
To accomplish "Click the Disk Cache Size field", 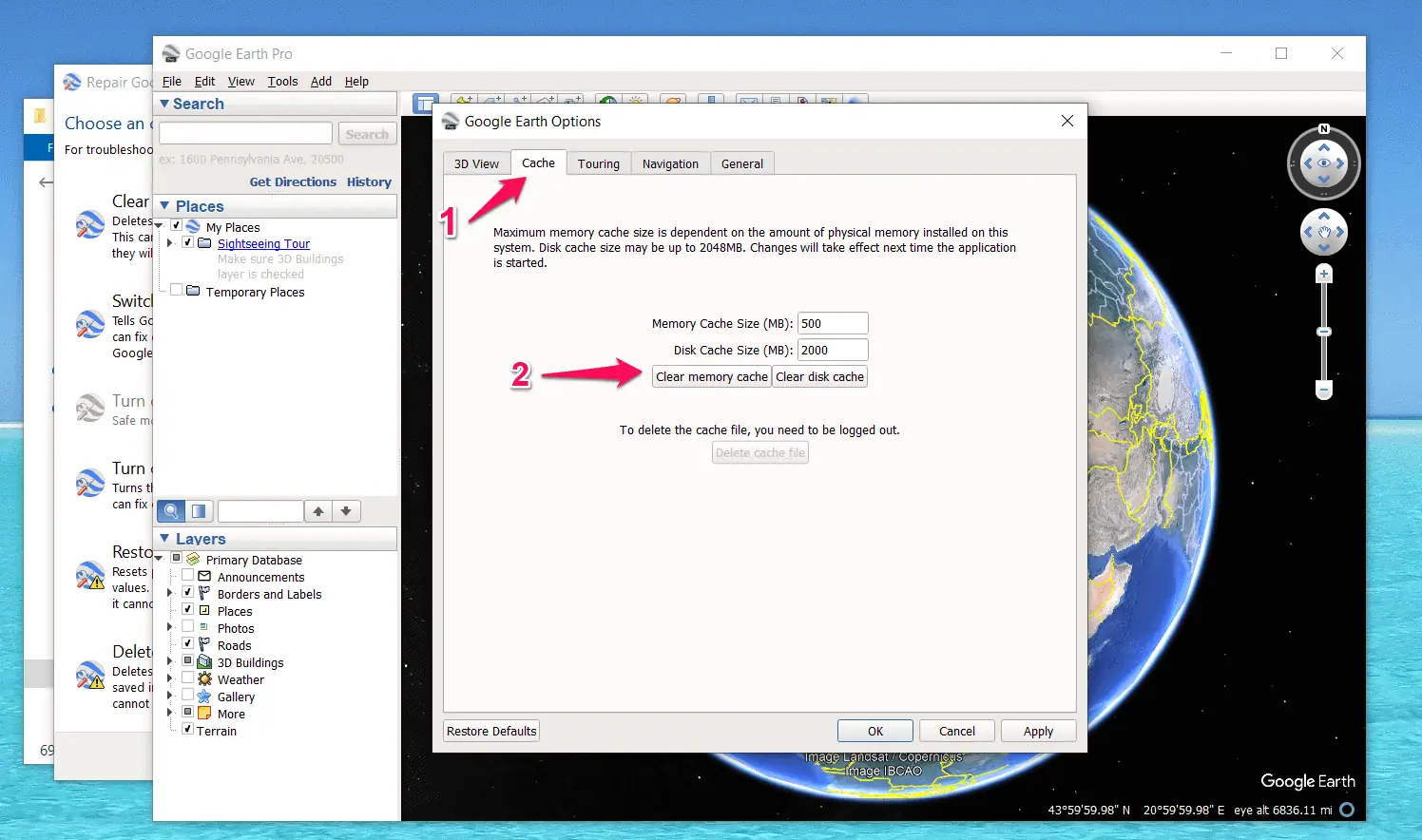I will (x=833, y=350).
